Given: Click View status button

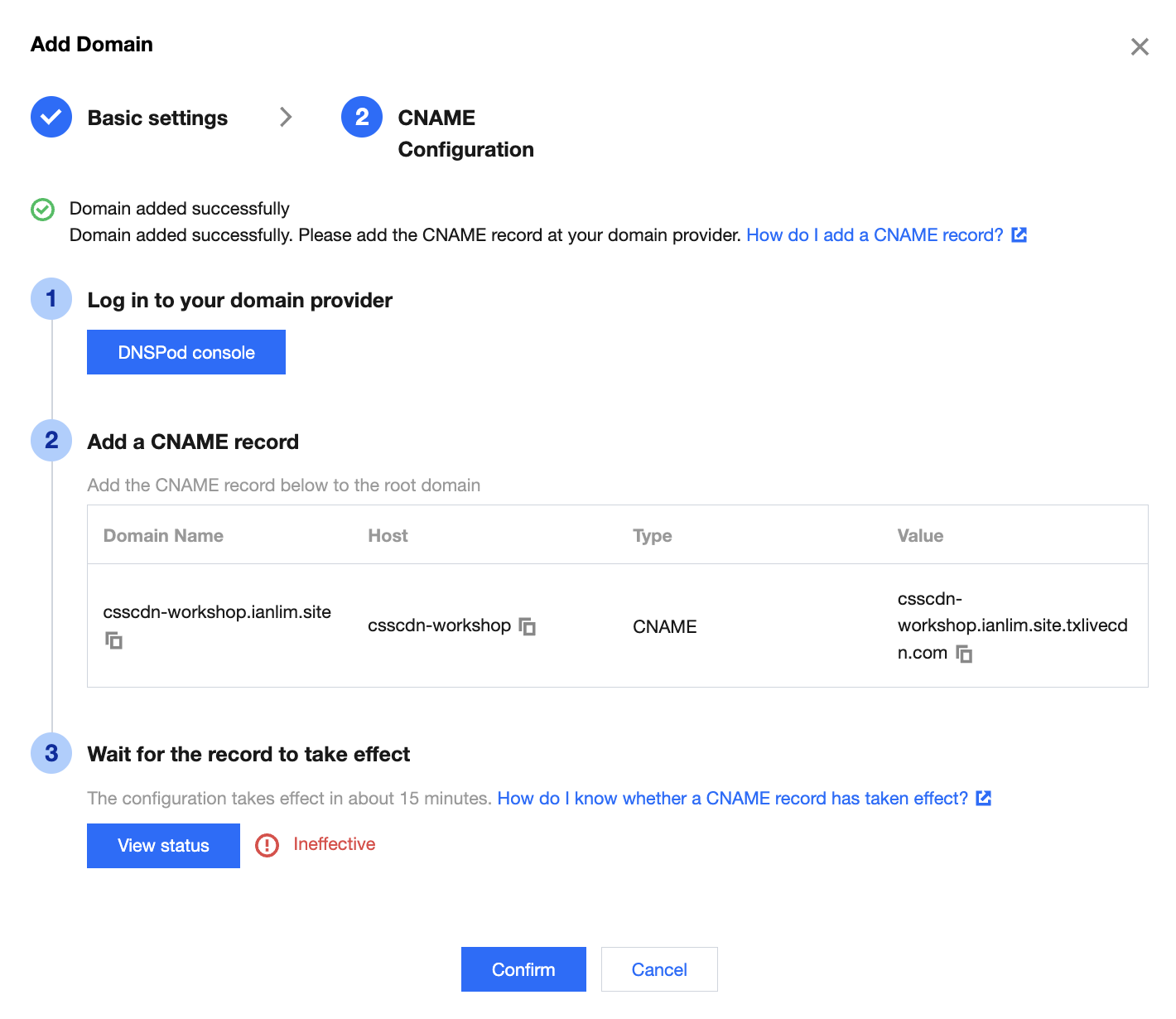Looking at the screenshot, I should coord(163,846).
